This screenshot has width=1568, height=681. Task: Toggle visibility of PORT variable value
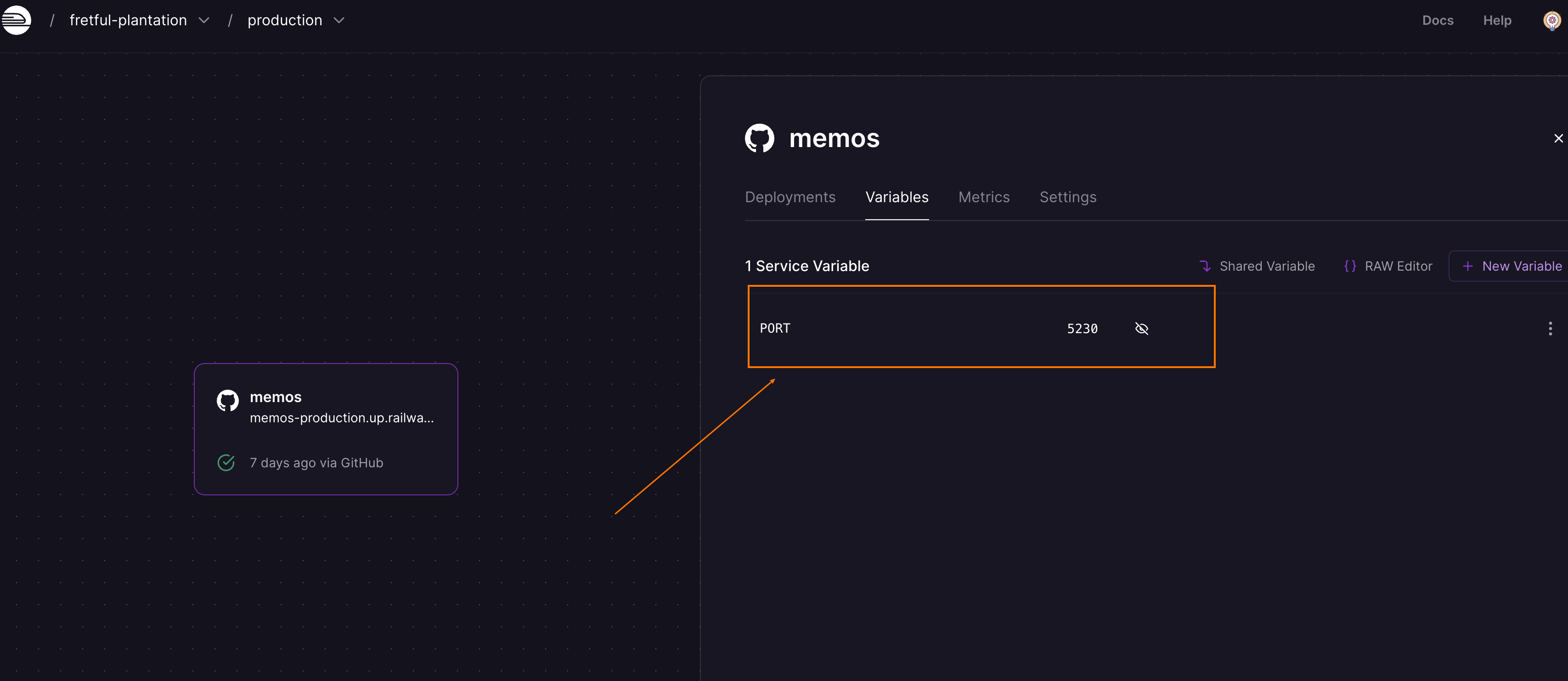[1141, 329]
